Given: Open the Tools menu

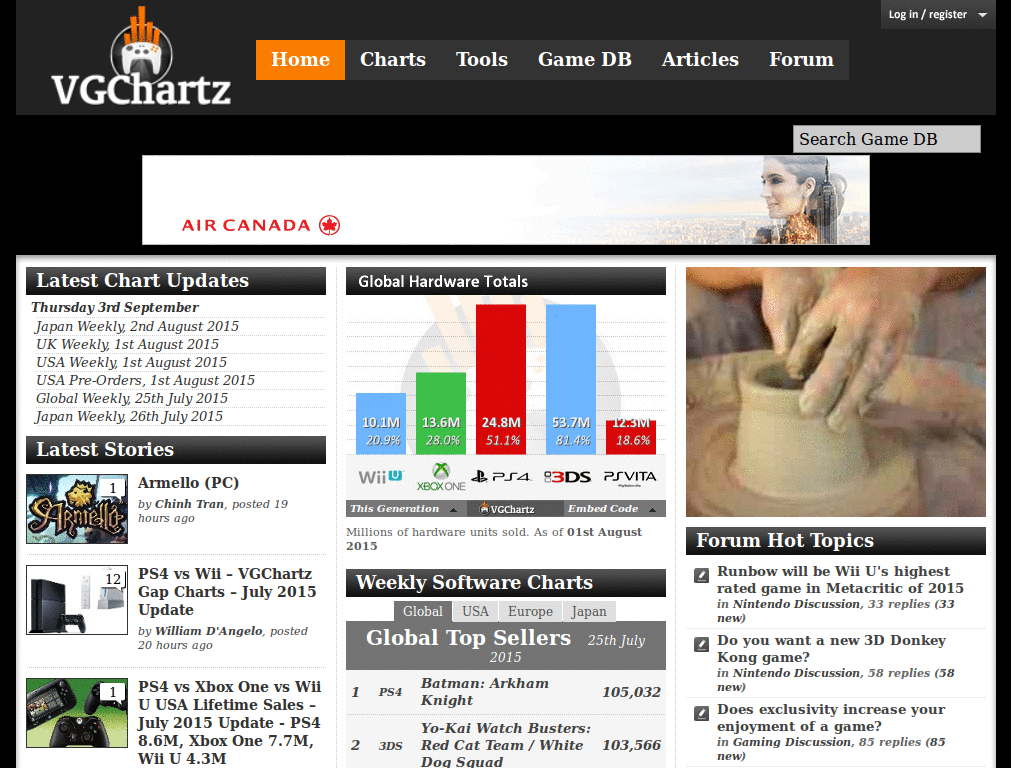Looking at the screenshot, I should click(x=481, y=60).
